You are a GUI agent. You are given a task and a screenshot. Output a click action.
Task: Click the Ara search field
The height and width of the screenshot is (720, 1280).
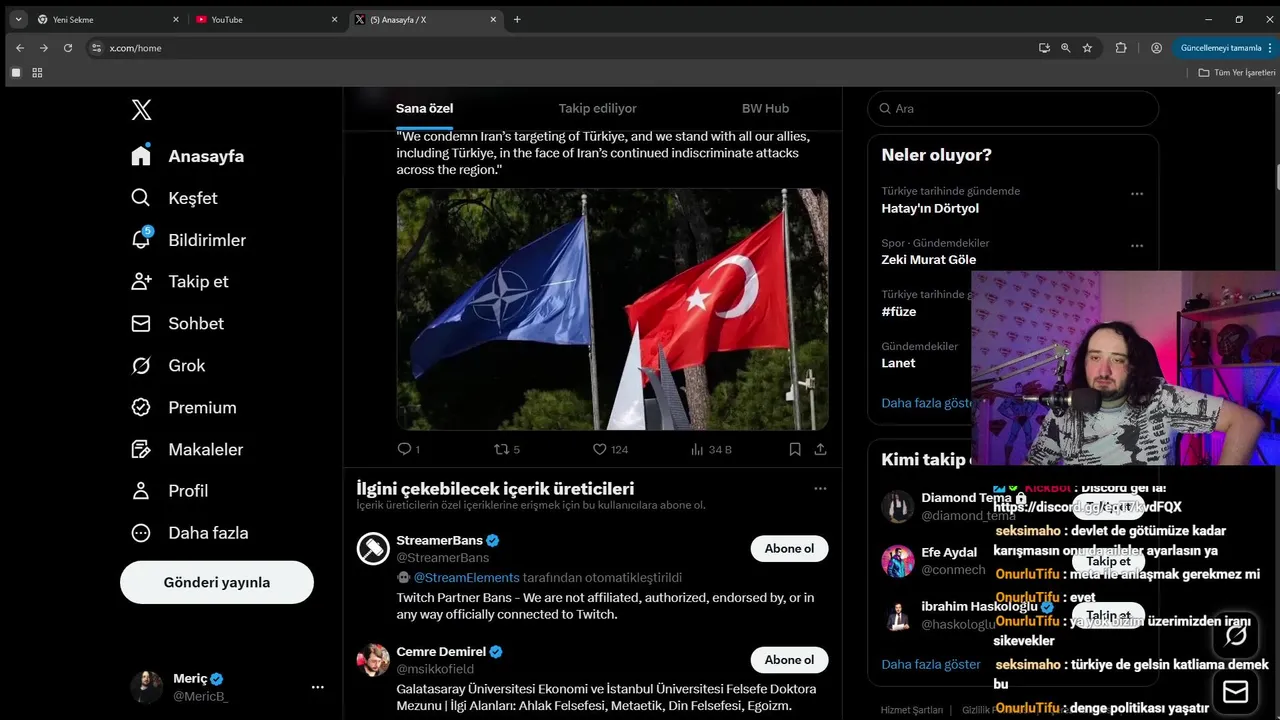[1013, 108]
